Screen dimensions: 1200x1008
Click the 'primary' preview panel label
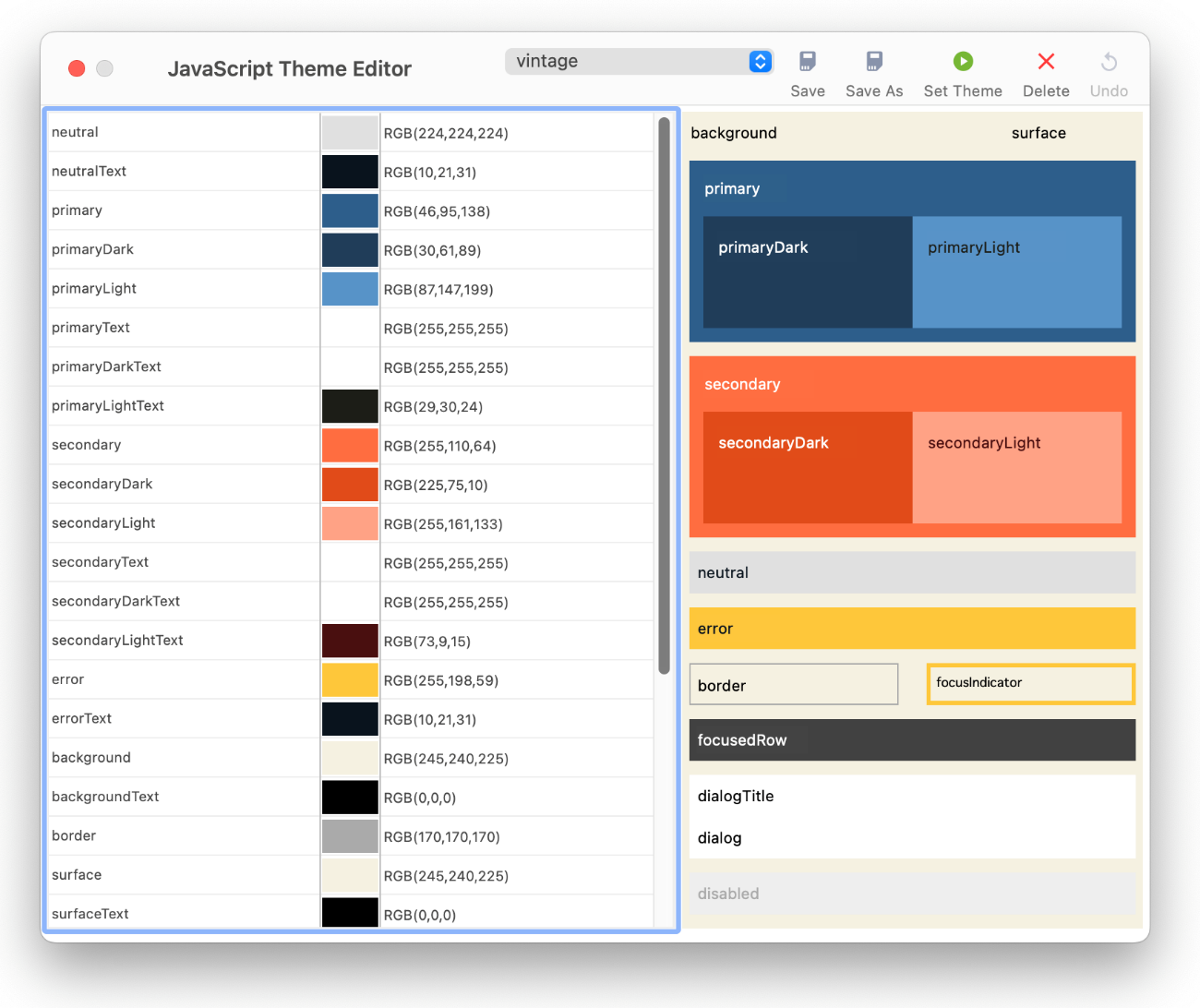pyautogui.click(x=732, y=188)
